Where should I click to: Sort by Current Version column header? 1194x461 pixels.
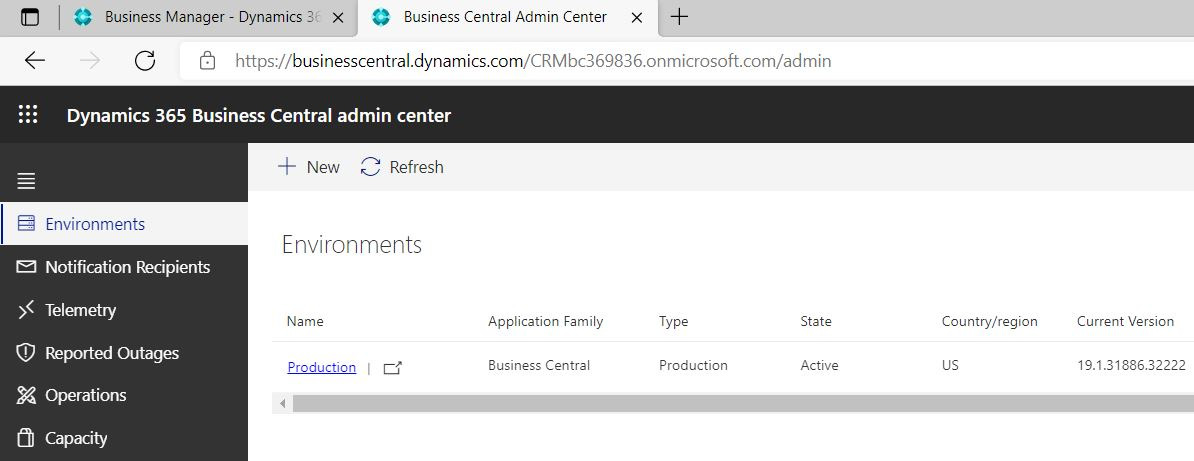[x=1125, y=322]
